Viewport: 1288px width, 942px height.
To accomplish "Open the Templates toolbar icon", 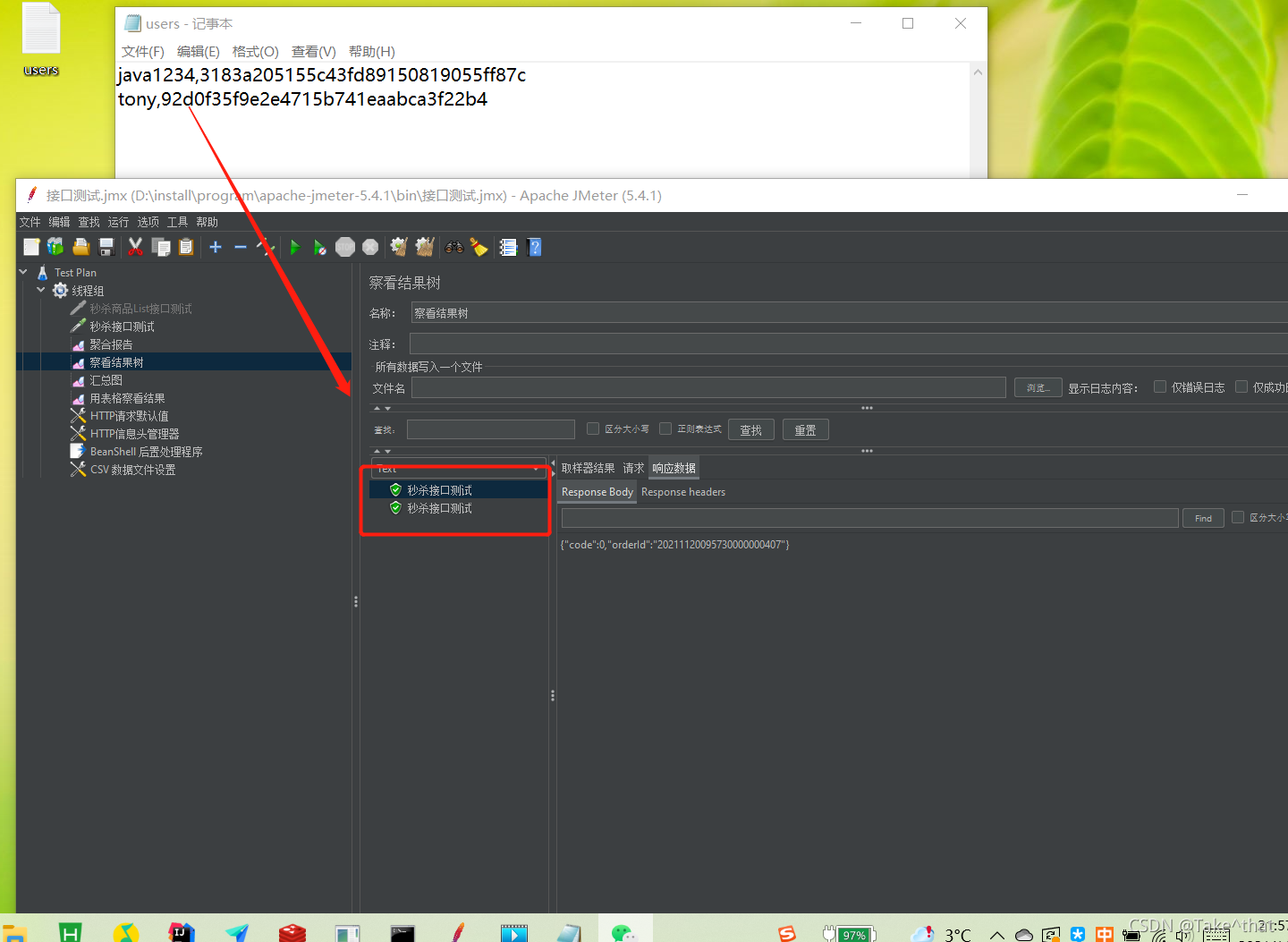I will [55, 247].
